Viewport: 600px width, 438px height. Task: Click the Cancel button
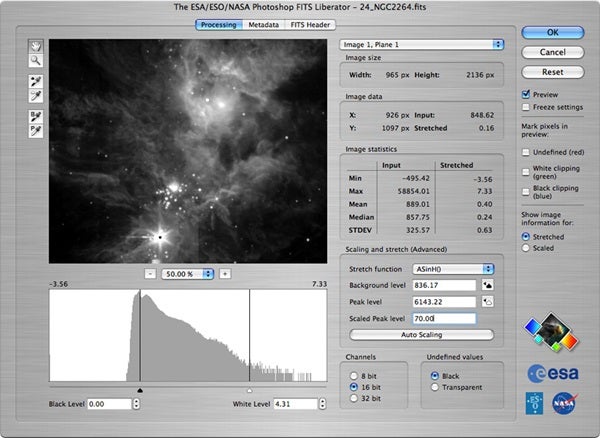553,52
